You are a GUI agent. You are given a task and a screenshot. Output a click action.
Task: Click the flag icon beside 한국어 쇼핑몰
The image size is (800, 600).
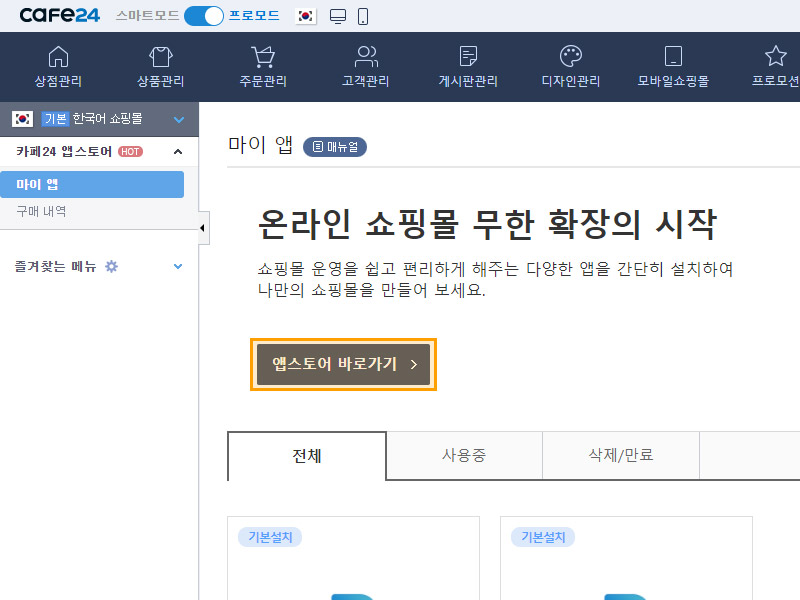tap(22, 119)
